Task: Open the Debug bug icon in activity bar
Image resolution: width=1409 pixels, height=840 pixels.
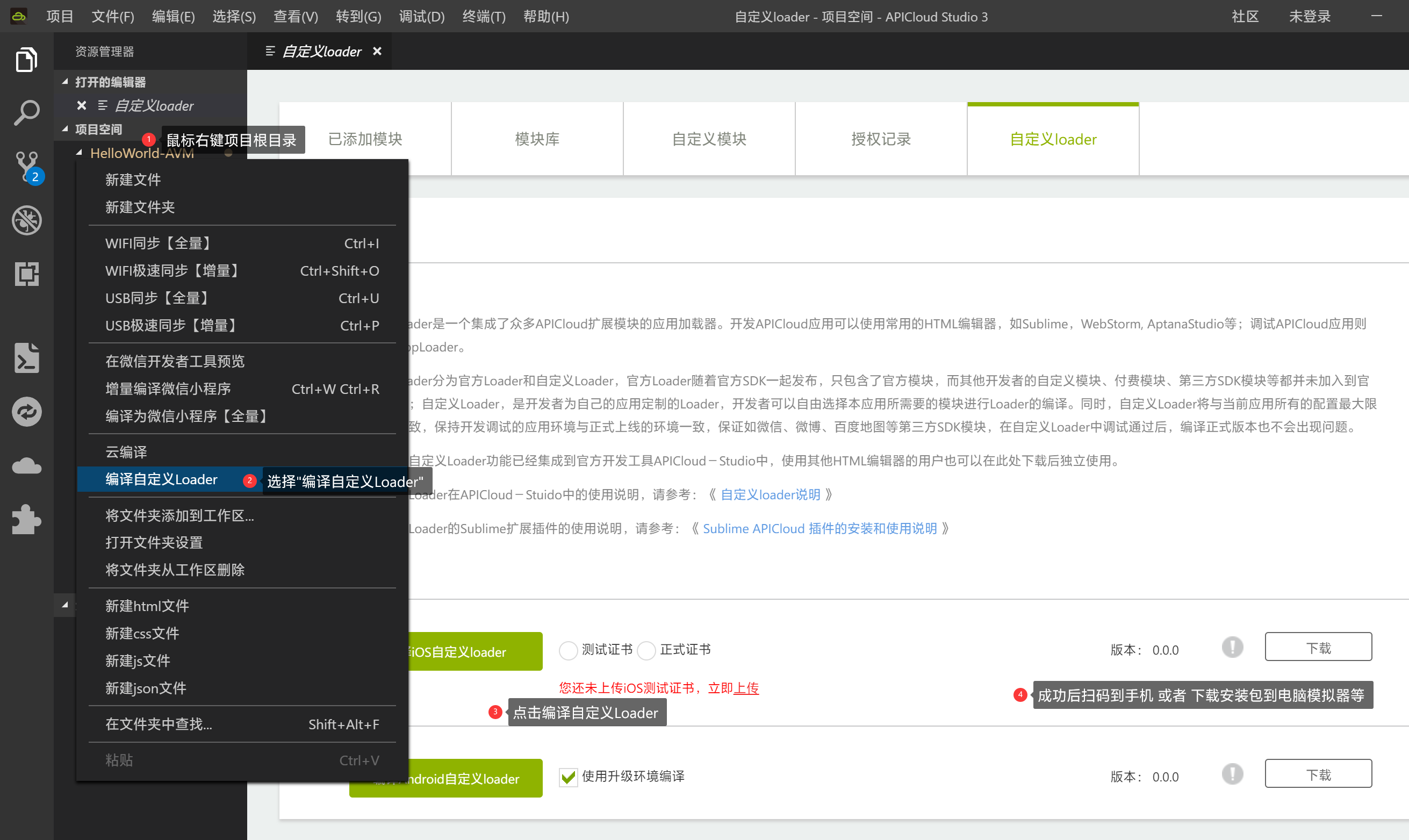Action: [x=26, y=220]
